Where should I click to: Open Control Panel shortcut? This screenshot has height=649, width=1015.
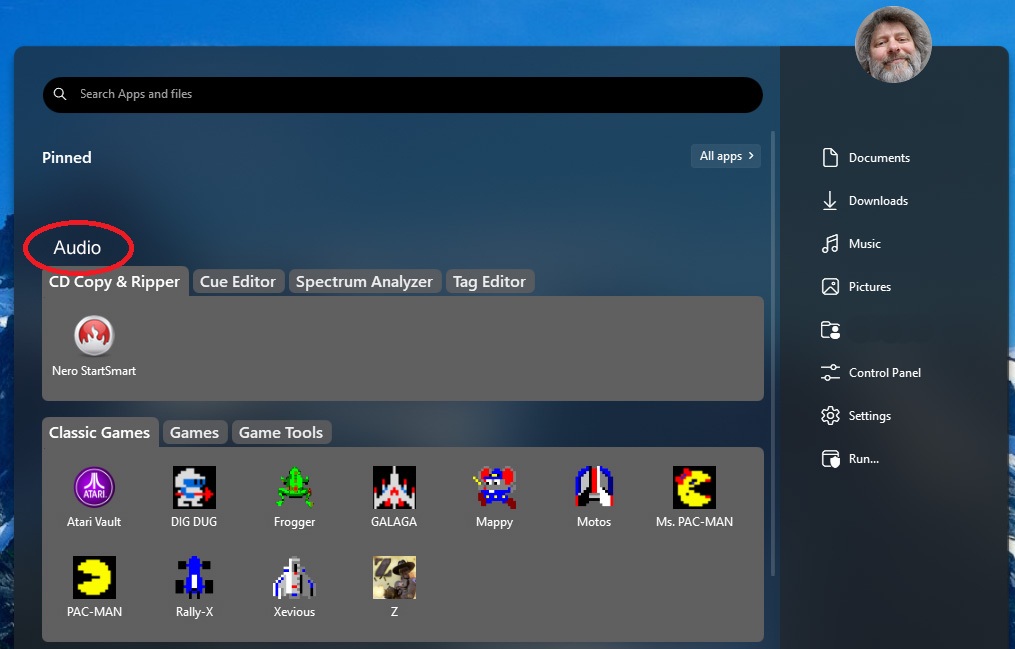pyautogui.click(x=871, y=373)
